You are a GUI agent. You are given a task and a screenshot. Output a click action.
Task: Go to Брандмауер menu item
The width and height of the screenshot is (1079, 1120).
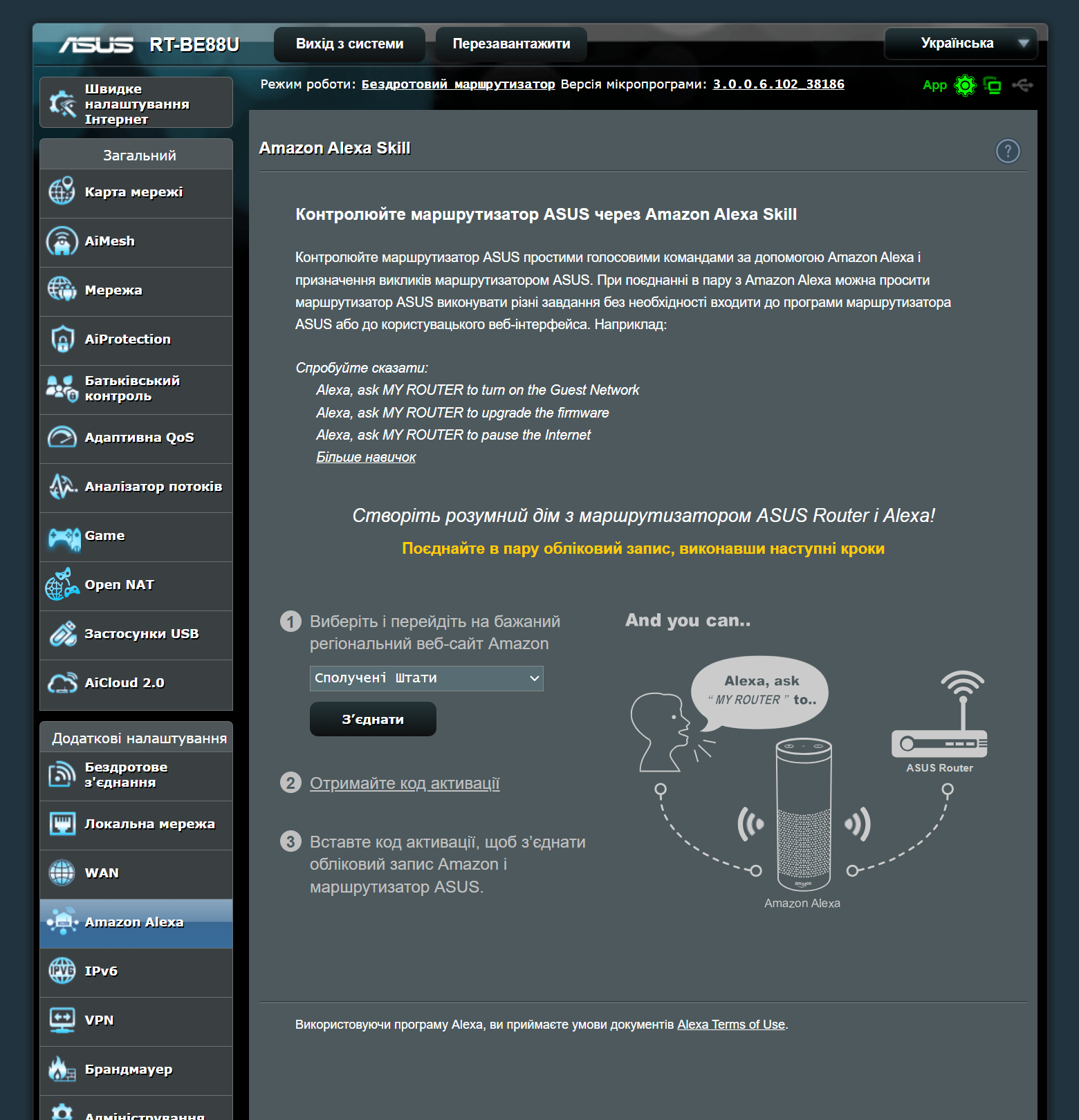click(136, 1070)
